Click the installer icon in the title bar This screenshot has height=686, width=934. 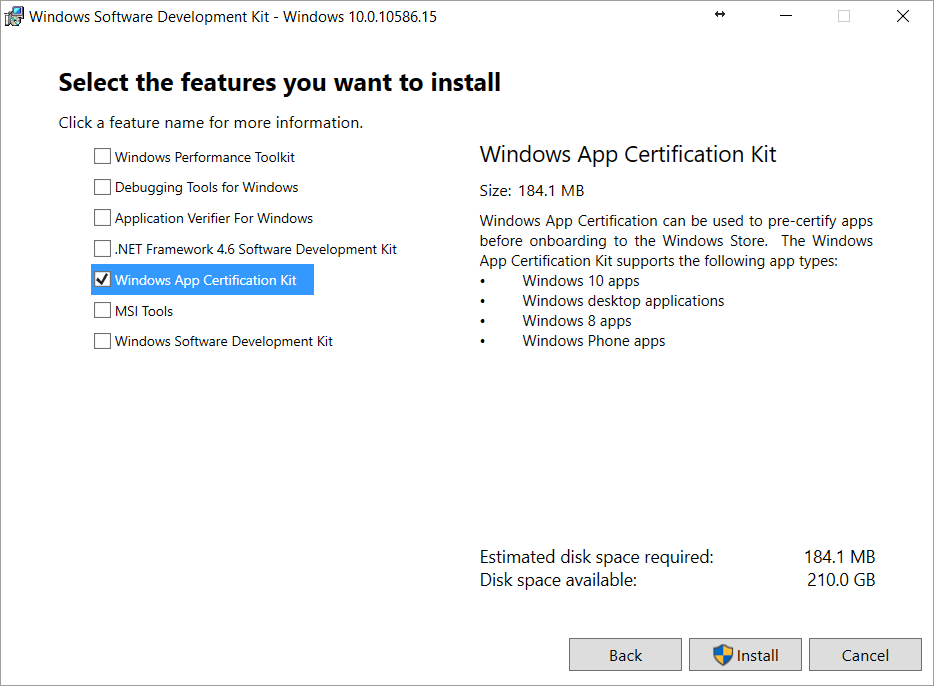click(14, 16)
